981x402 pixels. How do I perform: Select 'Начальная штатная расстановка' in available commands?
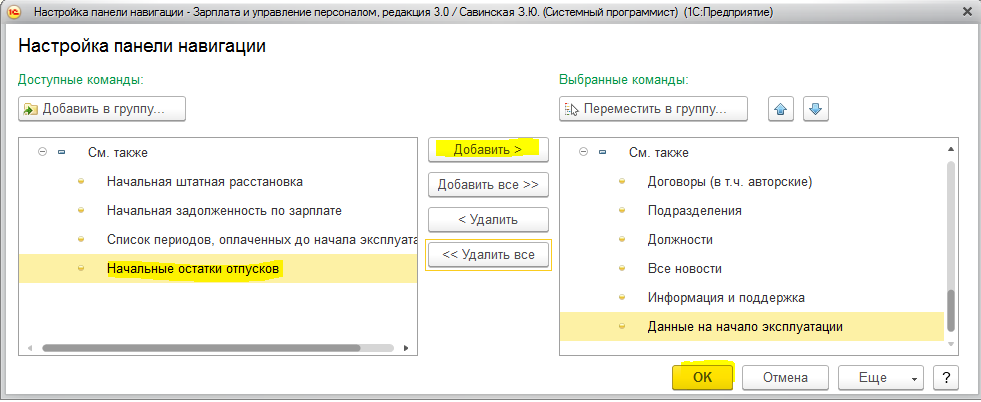[204, 182]
